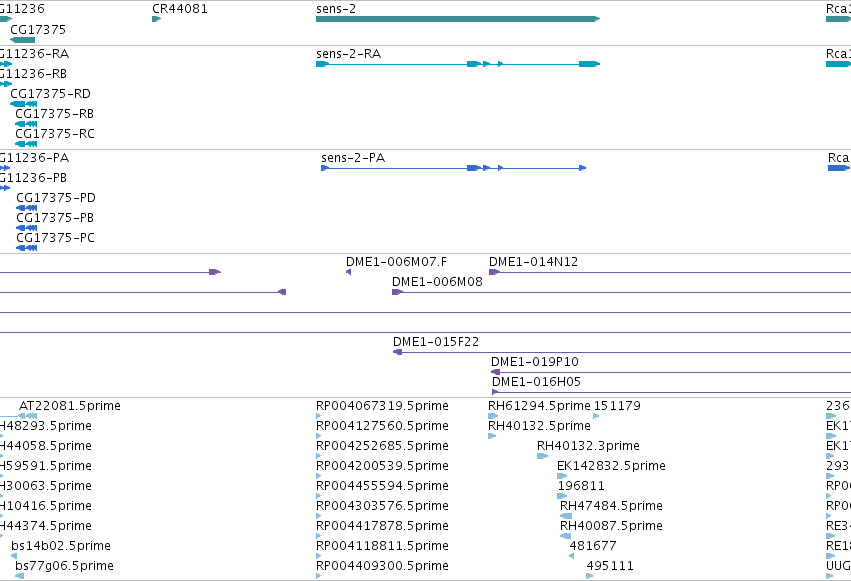Click the DME1-014N12 clone label
Viewport: 851px width, 581px height.
pos(534,262)
